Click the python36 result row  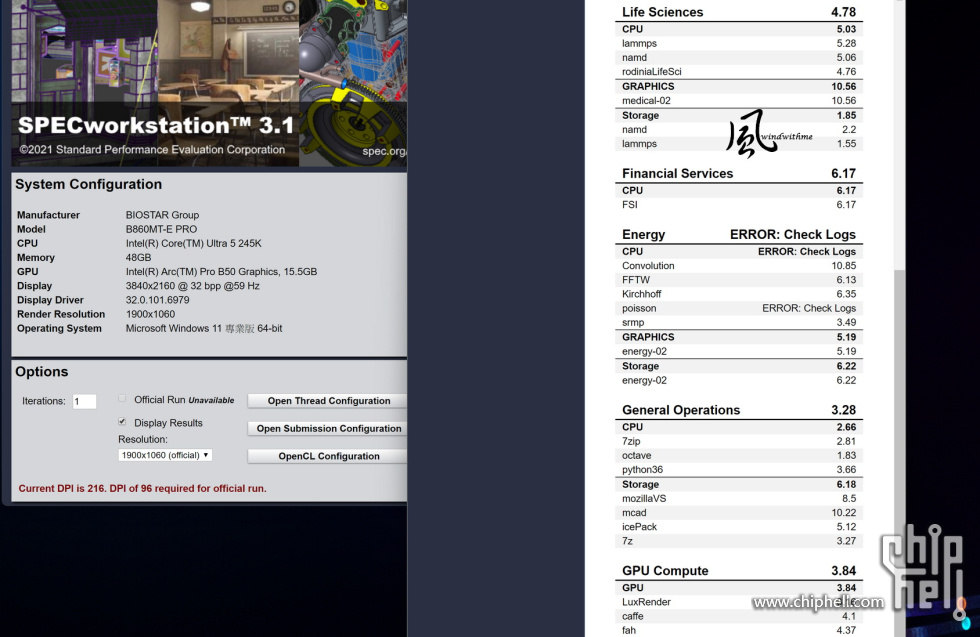pos(739,469)
